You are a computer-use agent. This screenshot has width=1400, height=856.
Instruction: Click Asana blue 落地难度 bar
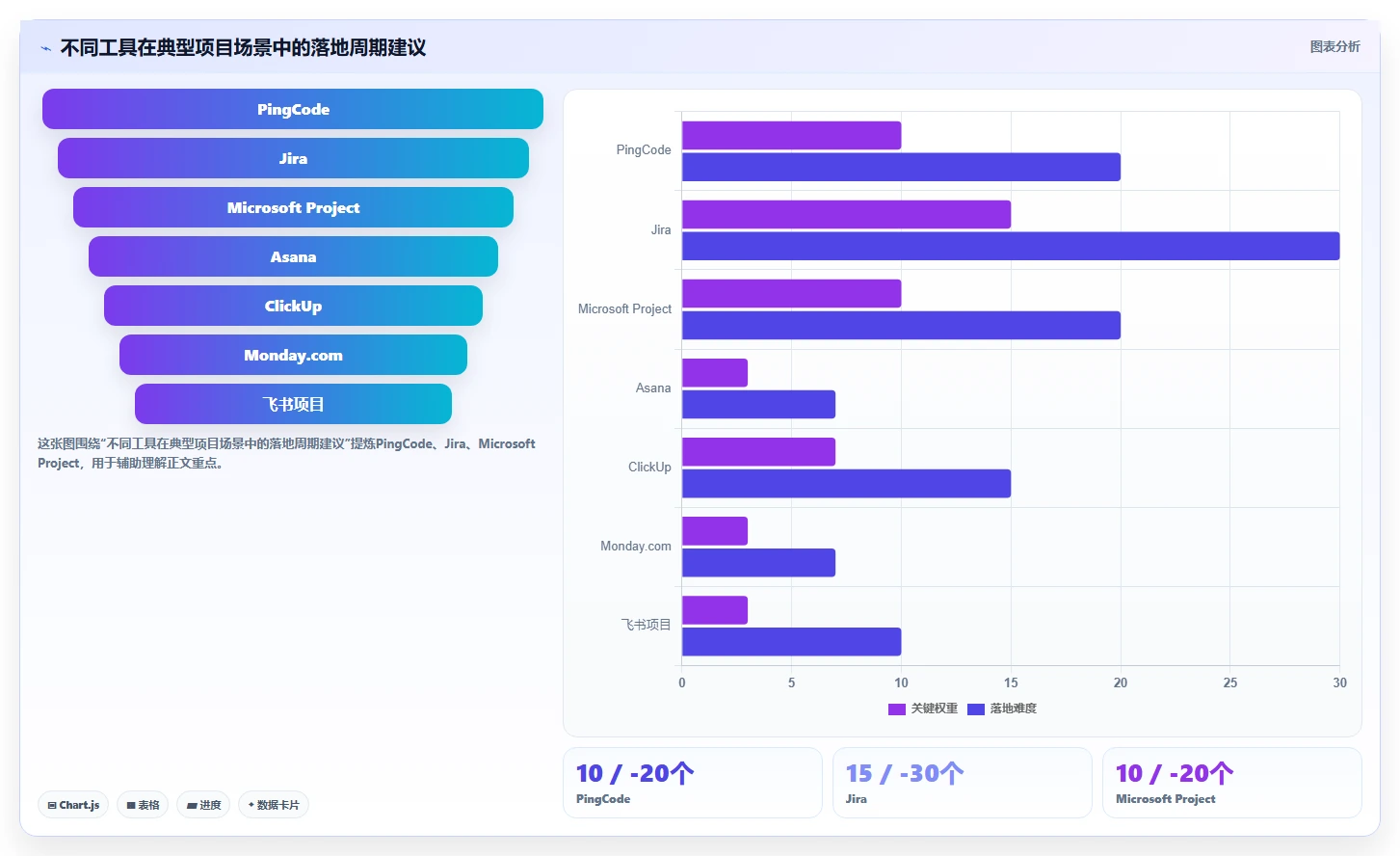click(x=758, y=404)
